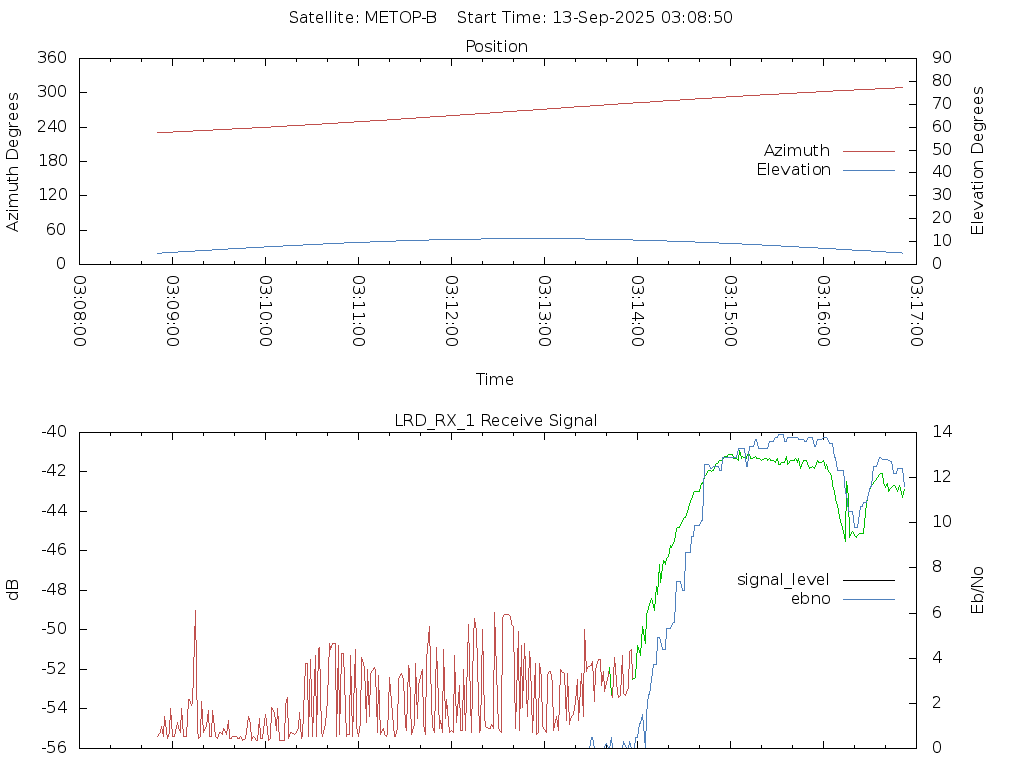This screenshot has height=768, width=1024.
Task: Click the 240 azimuth axis value
Action: point(52,126)
